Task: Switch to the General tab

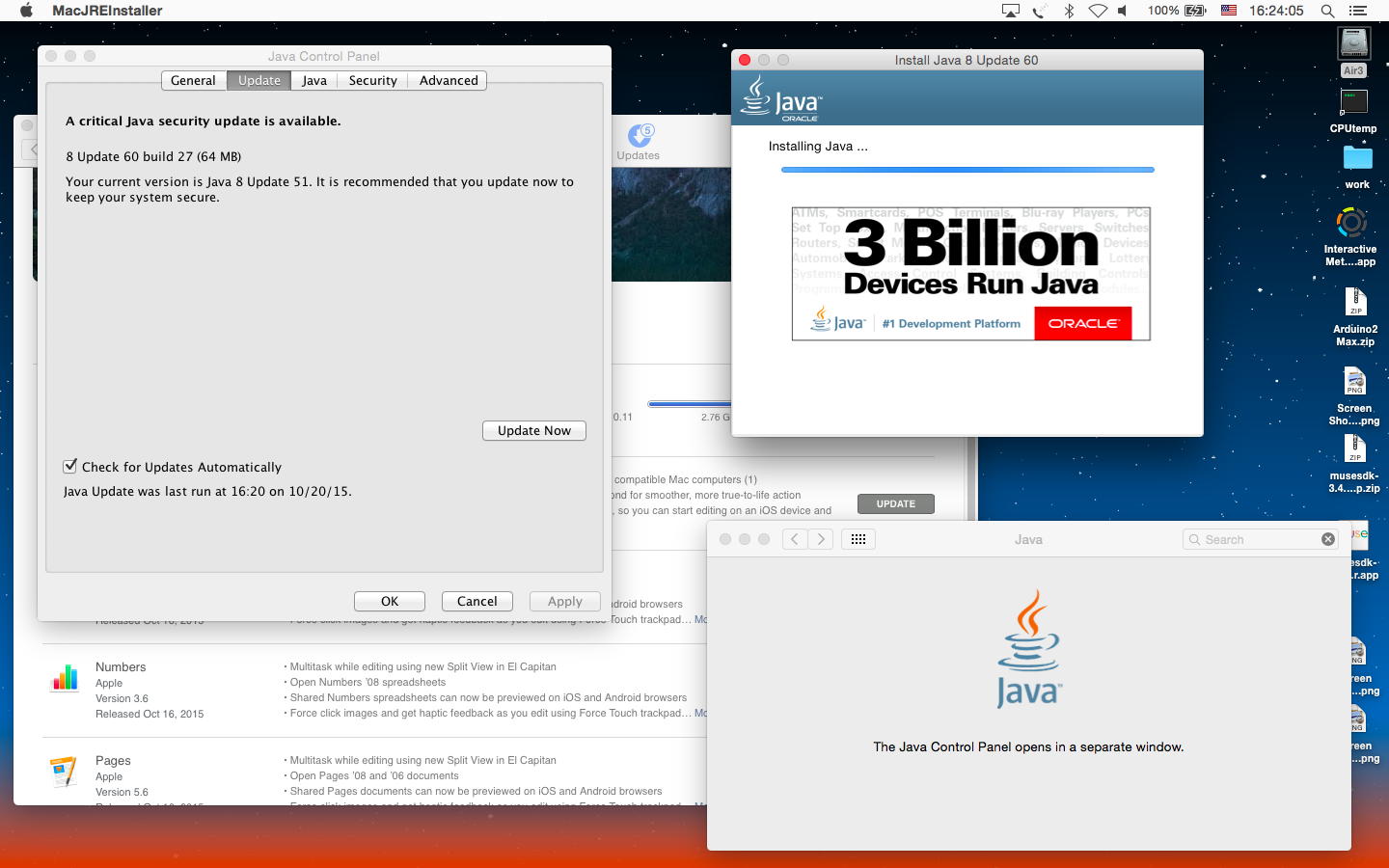Action: tap(193, 80)
